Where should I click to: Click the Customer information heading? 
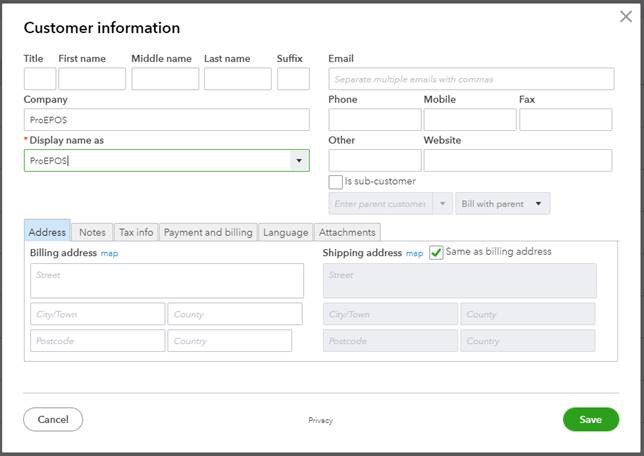102,28
